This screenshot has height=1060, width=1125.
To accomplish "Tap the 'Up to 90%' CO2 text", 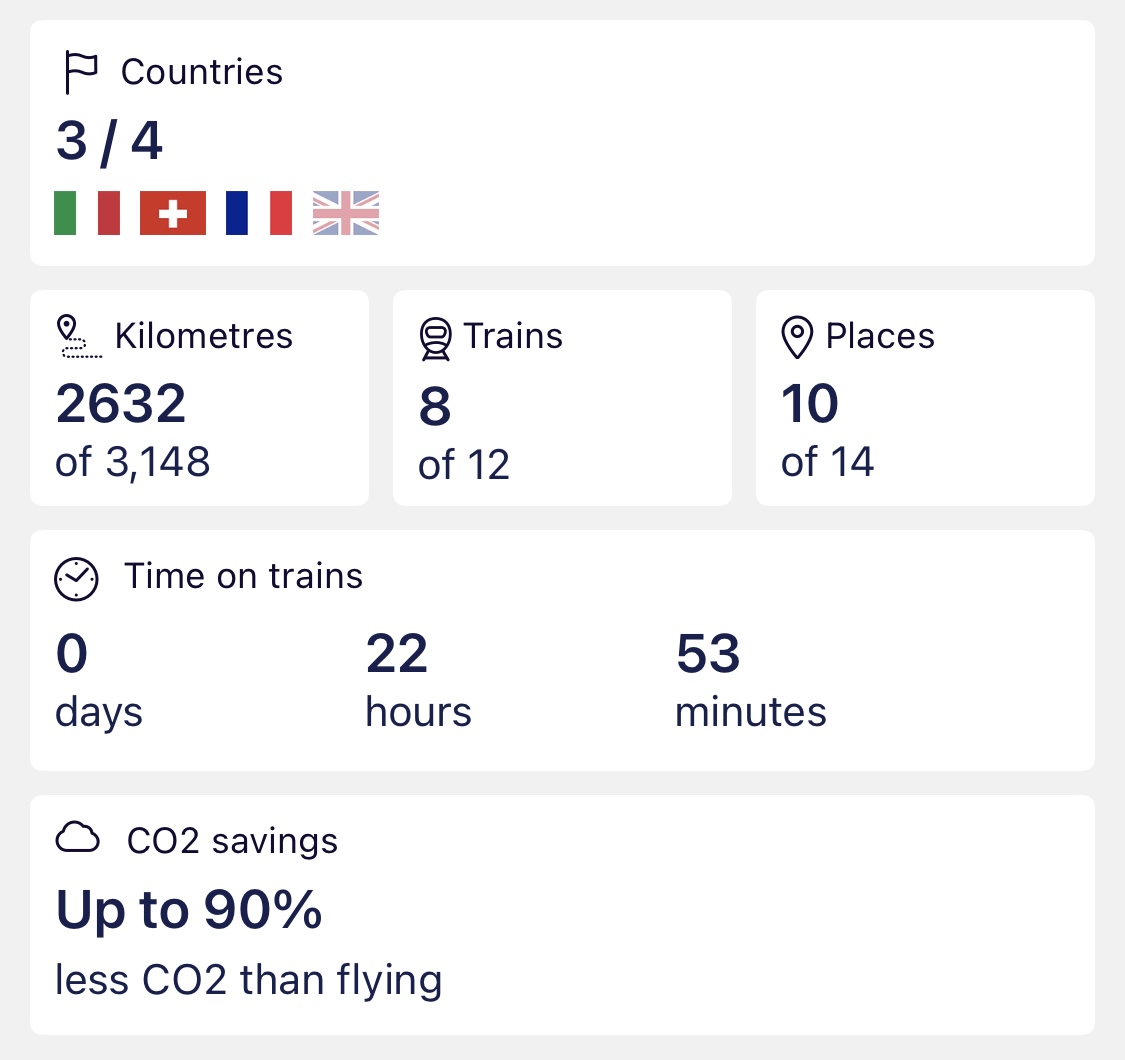I will (x=189, y=910).
